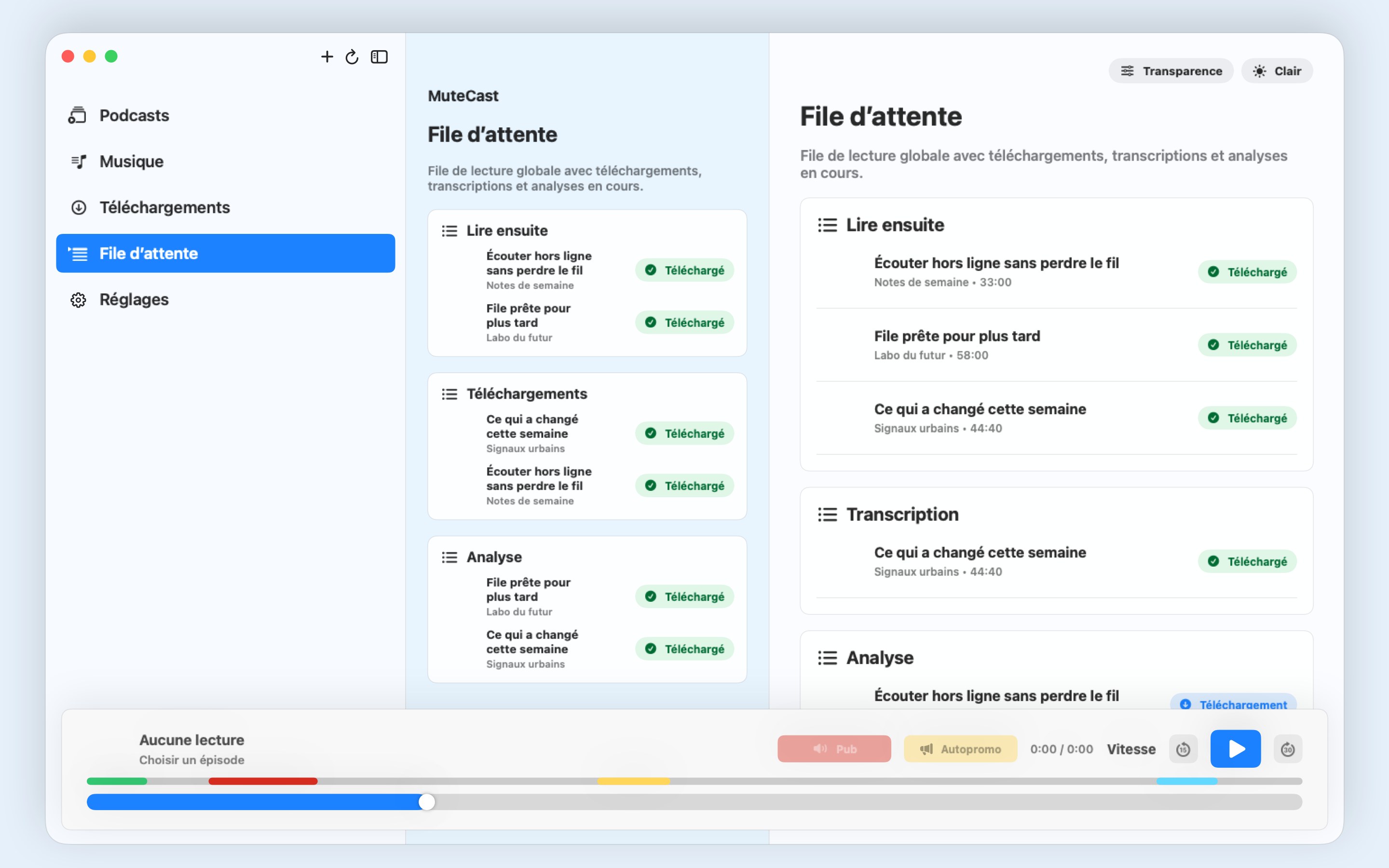
Task: Click list icon beside middle Téléchargements heading
Action: click(449, 394)
